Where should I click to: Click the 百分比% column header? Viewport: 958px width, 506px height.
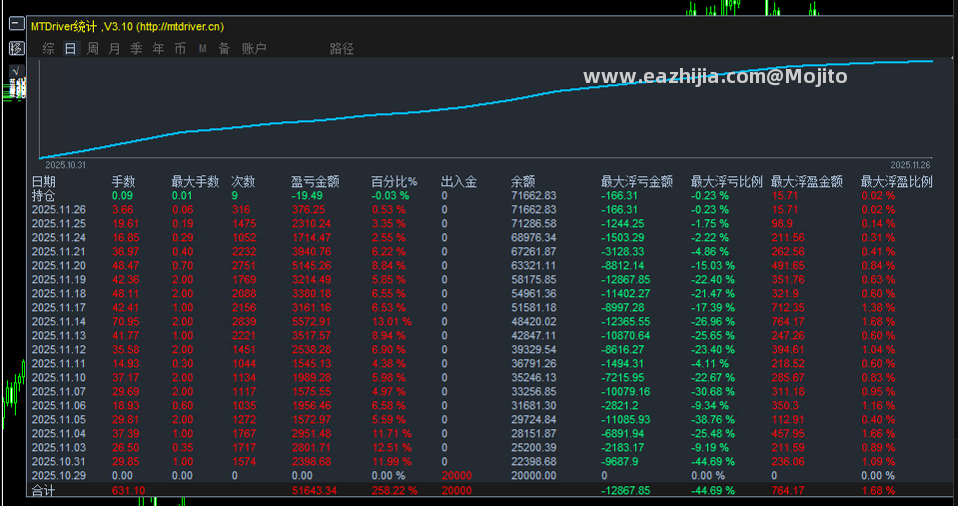pos(394,182)
